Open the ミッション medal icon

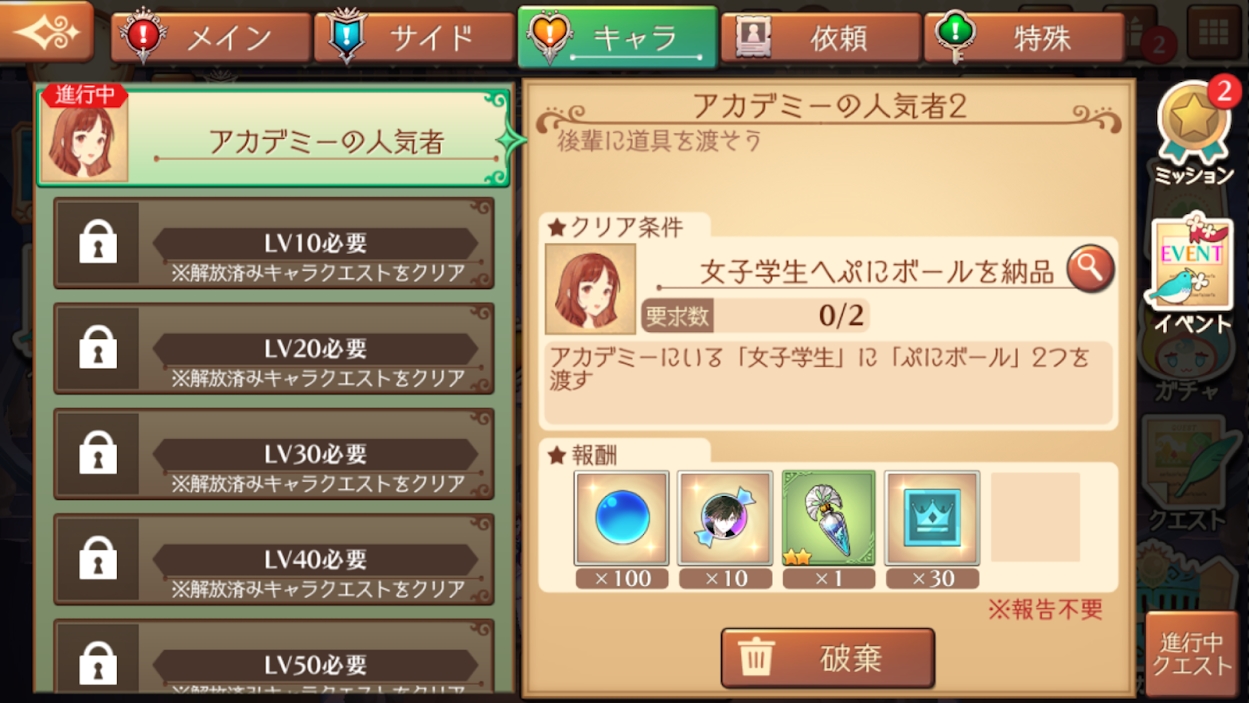[1194, 131]
